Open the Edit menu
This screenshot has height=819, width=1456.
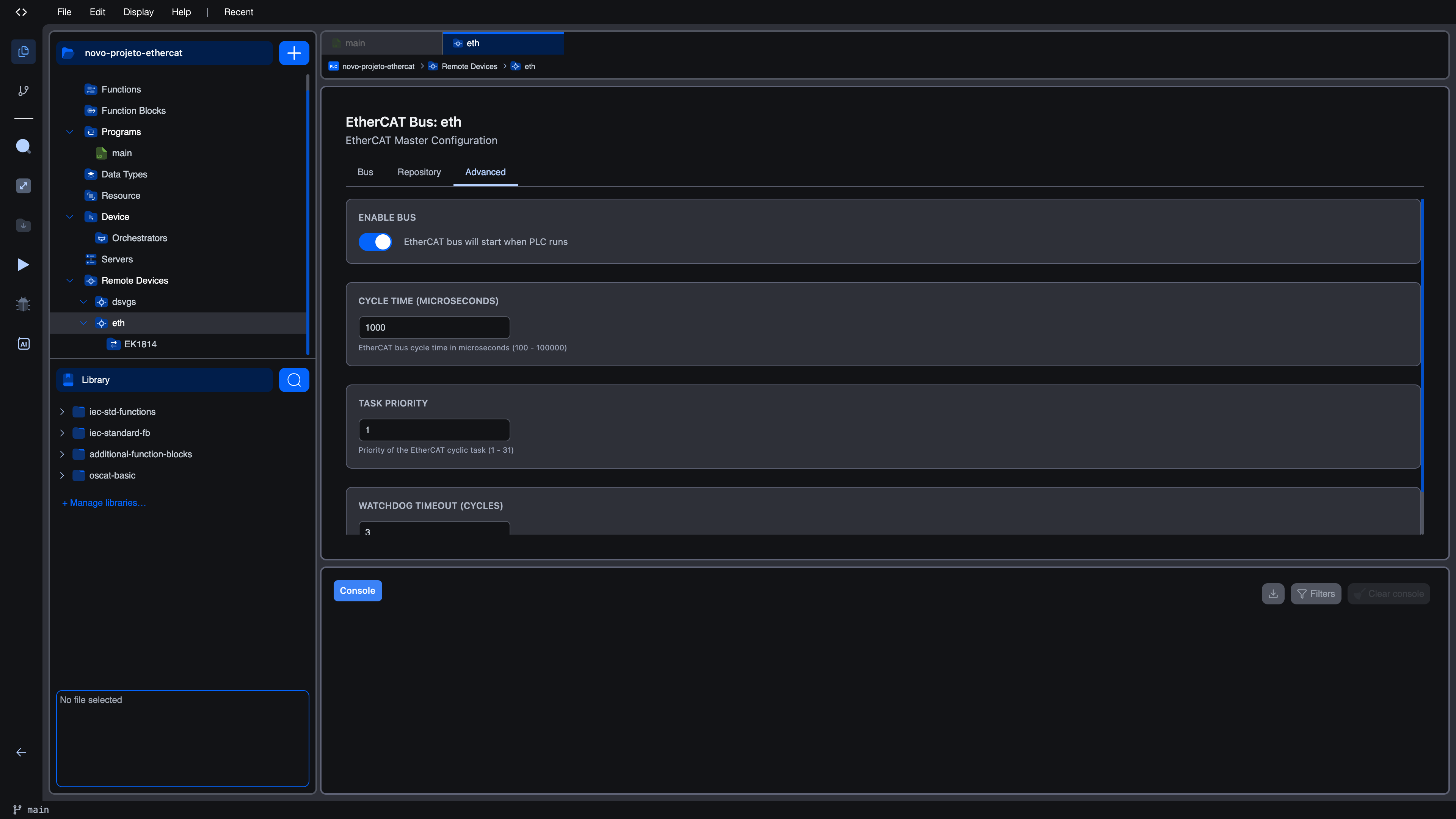tap(97, 12)
